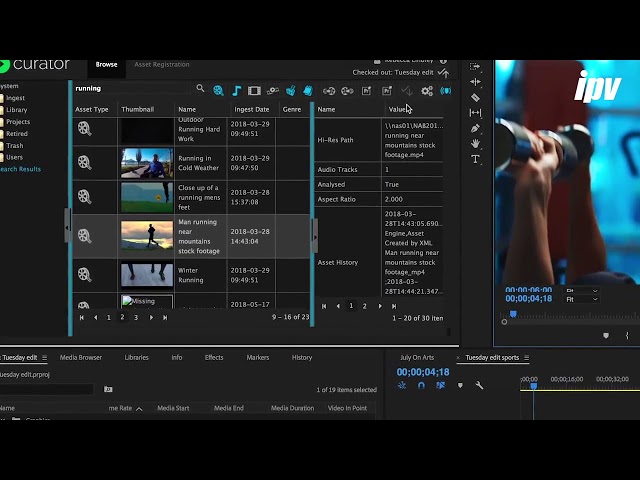The image size is (640, 480).
Task: Sort by Frame Rate column arrow
Action: (139, 409)
